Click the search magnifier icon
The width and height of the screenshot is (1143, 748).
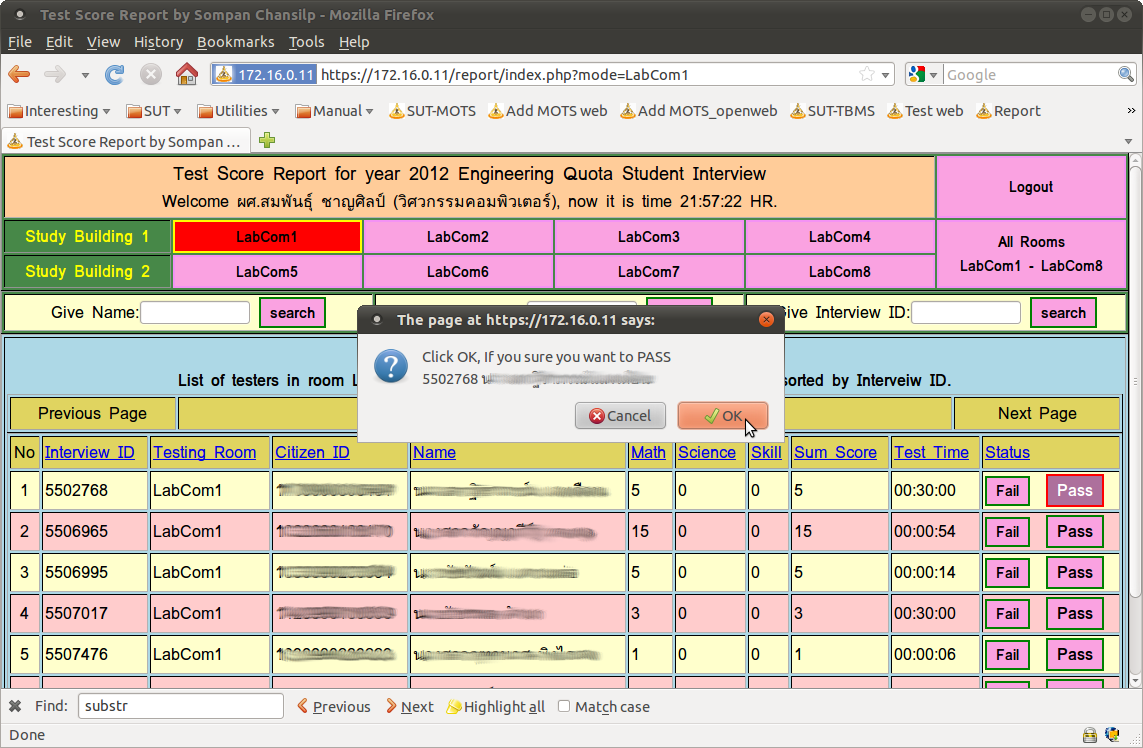1126,74
